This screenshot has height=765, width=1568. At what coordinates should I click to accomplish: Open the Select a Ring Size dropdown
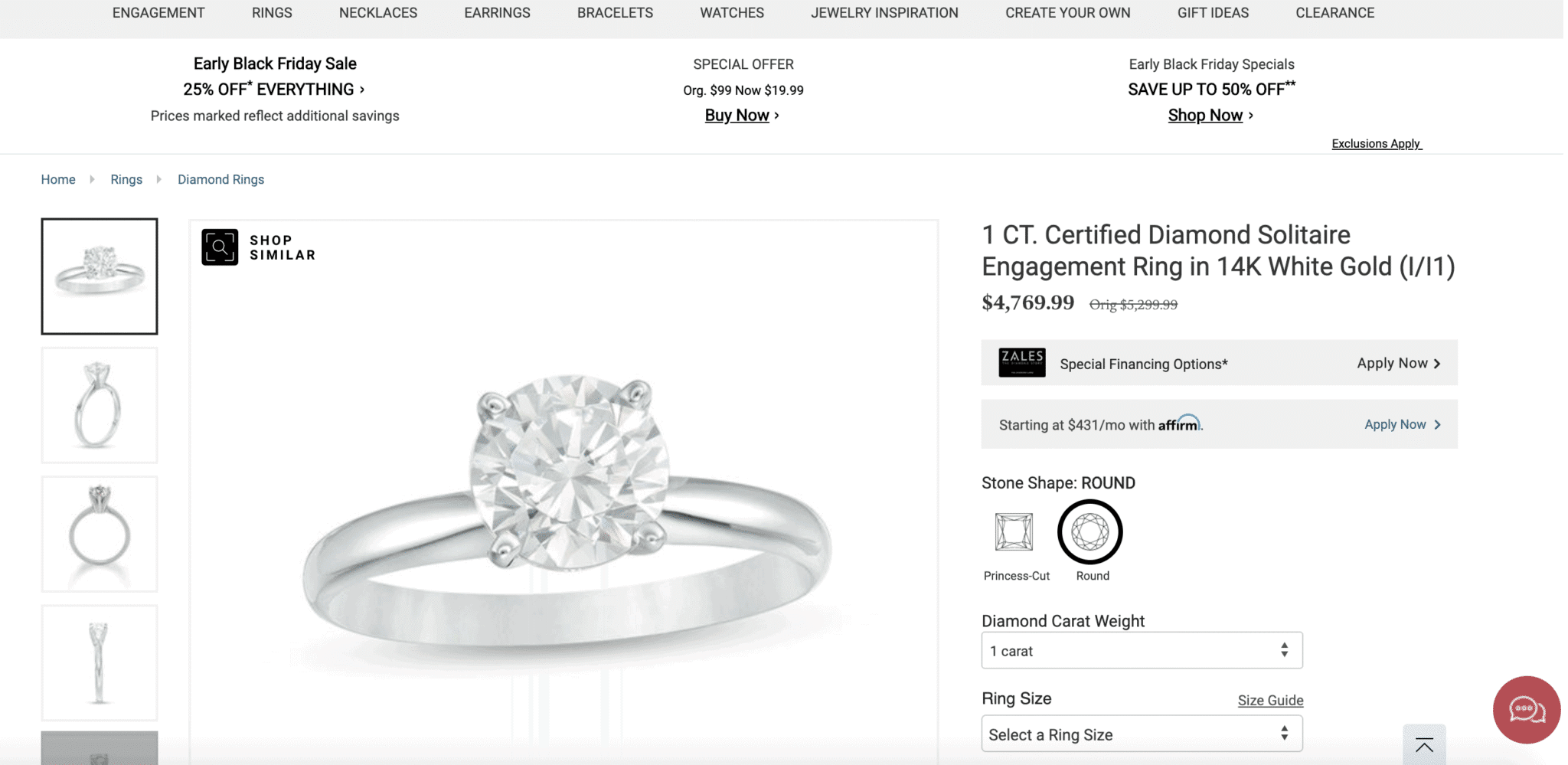coord(1142,734)
